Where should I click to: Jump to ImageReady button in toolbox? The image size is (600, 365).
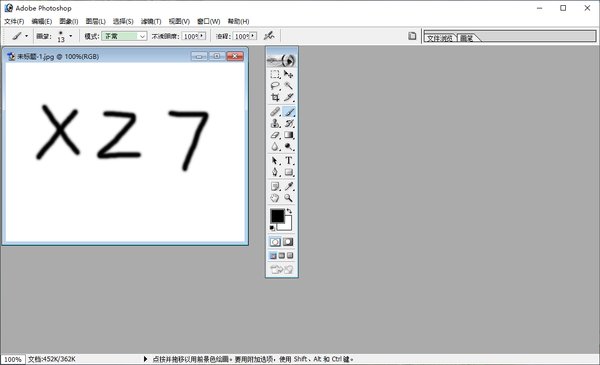(282, 269)
